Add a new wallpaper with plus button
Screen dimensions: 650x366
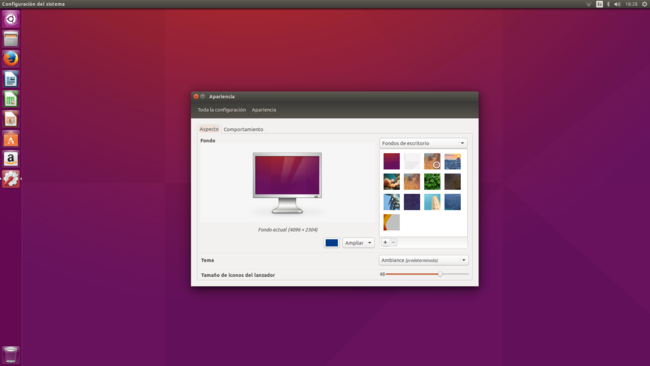[385, 242]
